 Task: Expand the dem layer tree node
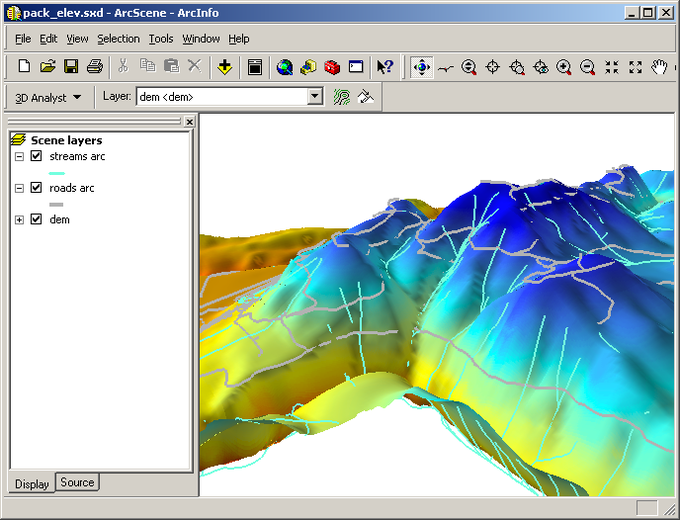coord(19,220)
